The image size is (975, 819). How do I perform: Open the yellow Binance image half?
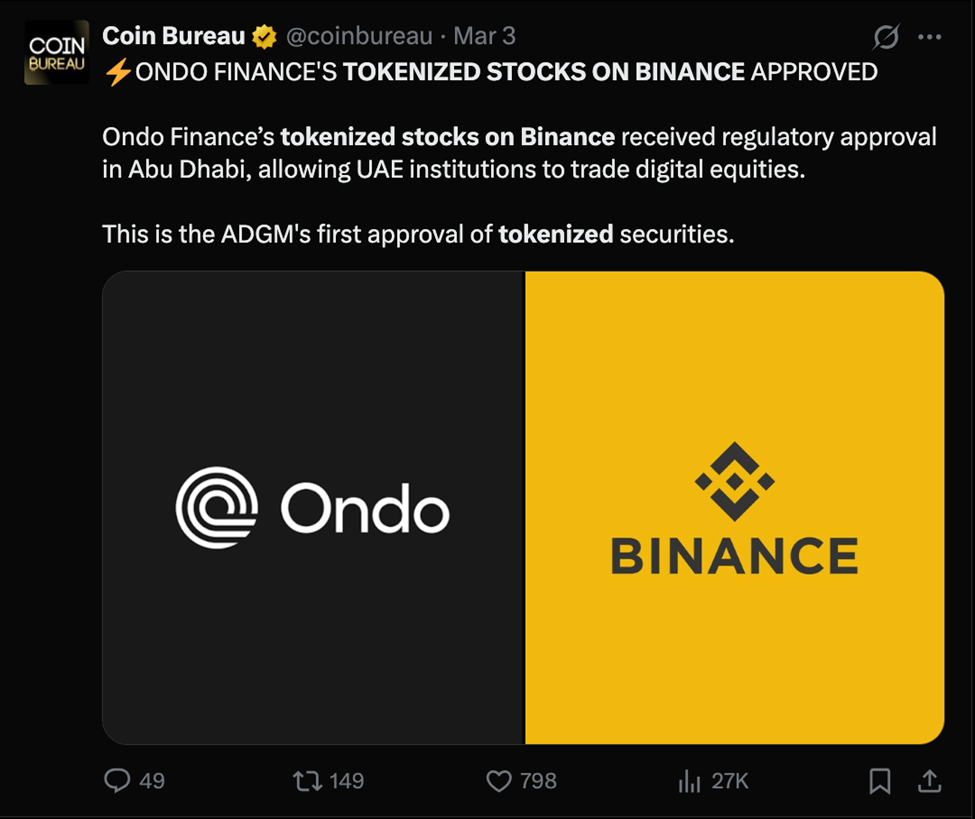pos(734,508)
